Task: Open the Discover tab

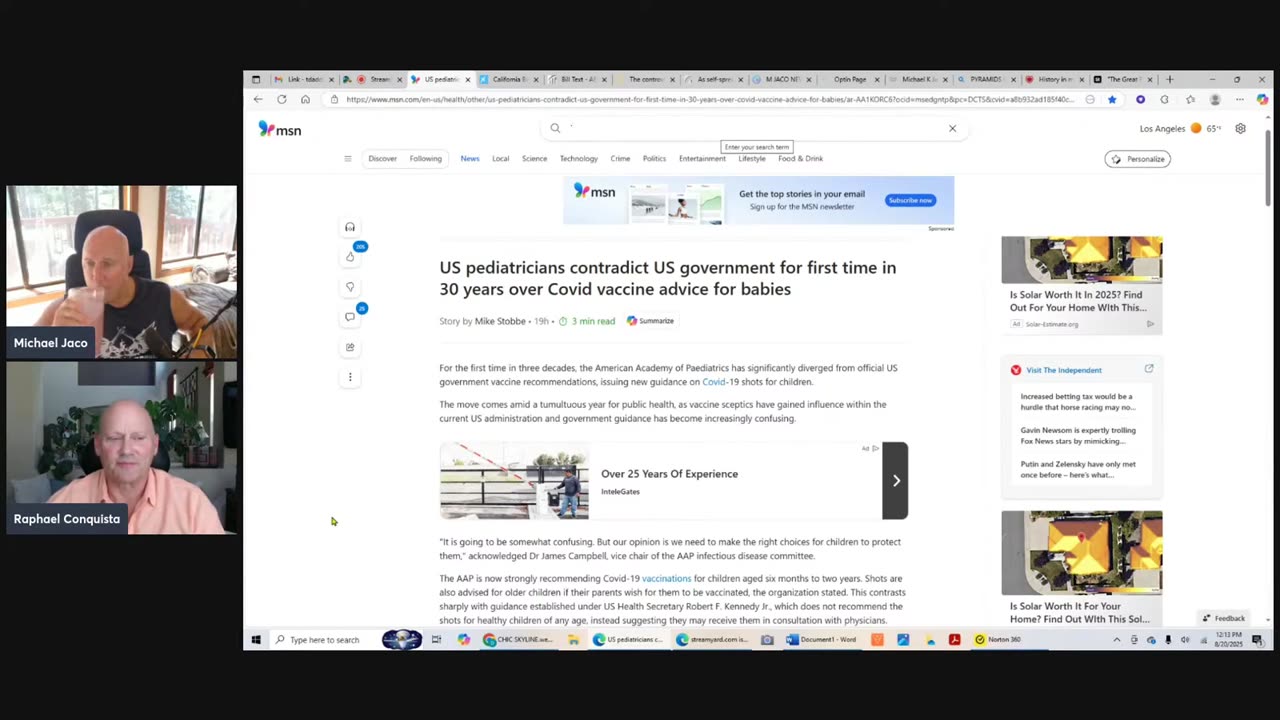Action: tap(382, 158)
